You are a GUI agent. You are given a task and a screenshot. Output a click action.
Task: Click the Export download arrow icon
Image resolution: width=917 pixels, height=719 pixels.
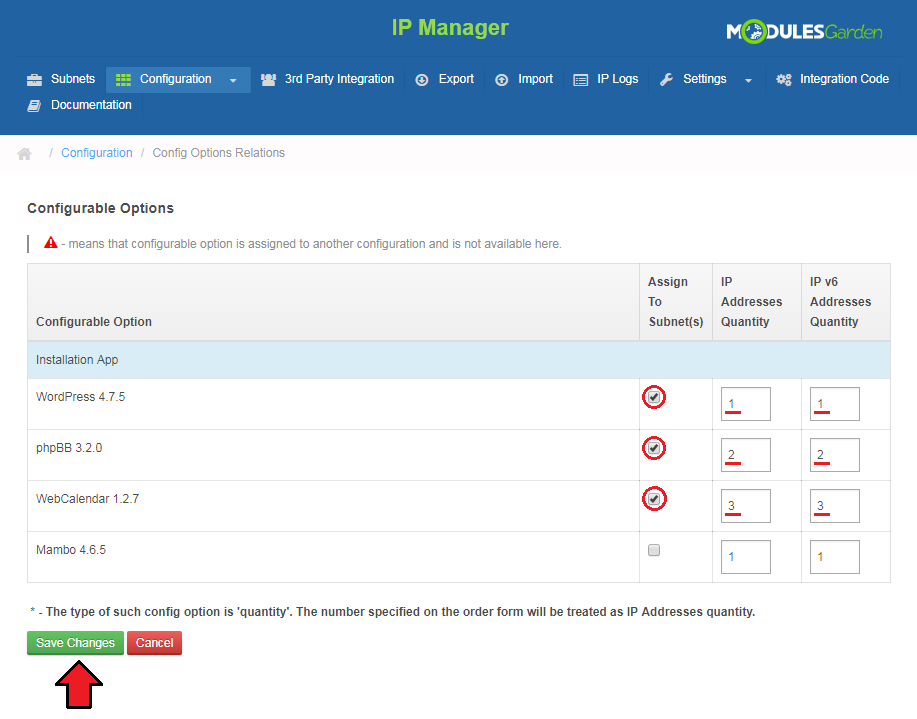coord(422,80)
